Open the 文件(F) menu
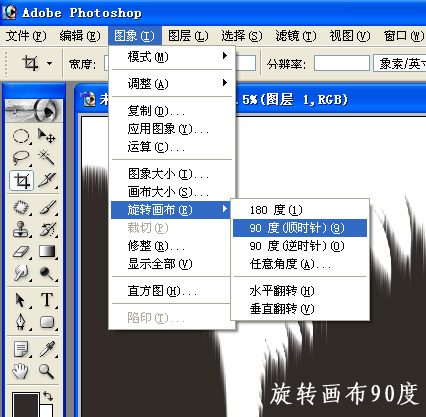This screenshot has width=426, height=417. pyautogui.click(x=26, y=36)
